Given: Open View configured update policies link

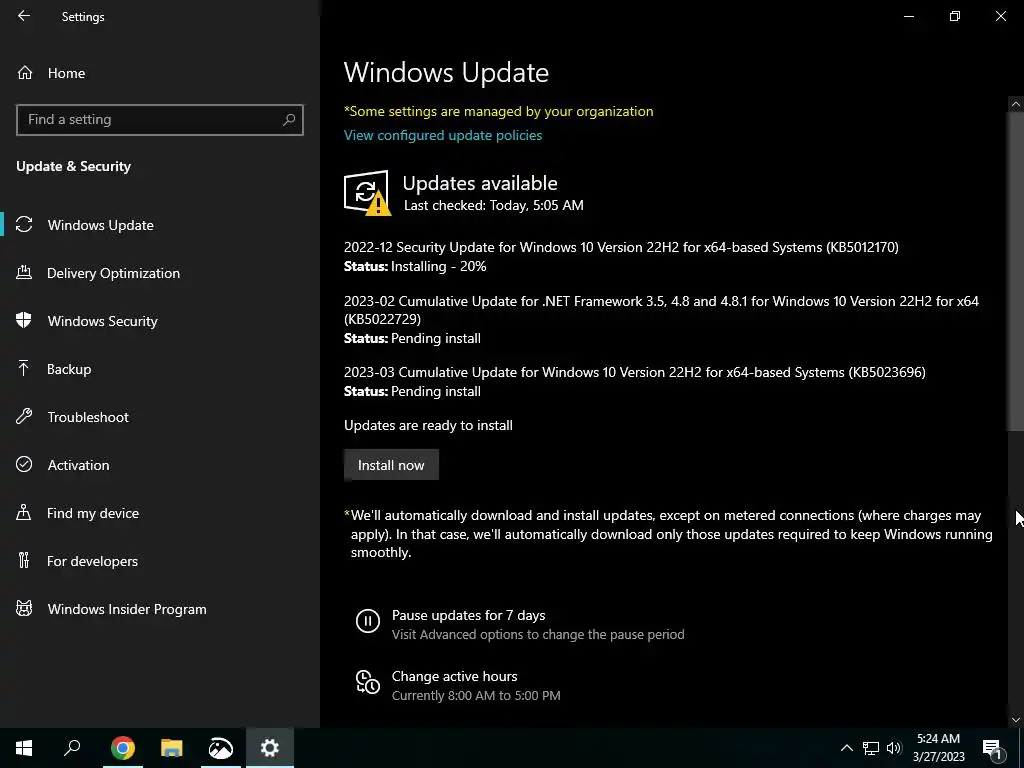Looking at the screenshot, I should coord(443,135).
